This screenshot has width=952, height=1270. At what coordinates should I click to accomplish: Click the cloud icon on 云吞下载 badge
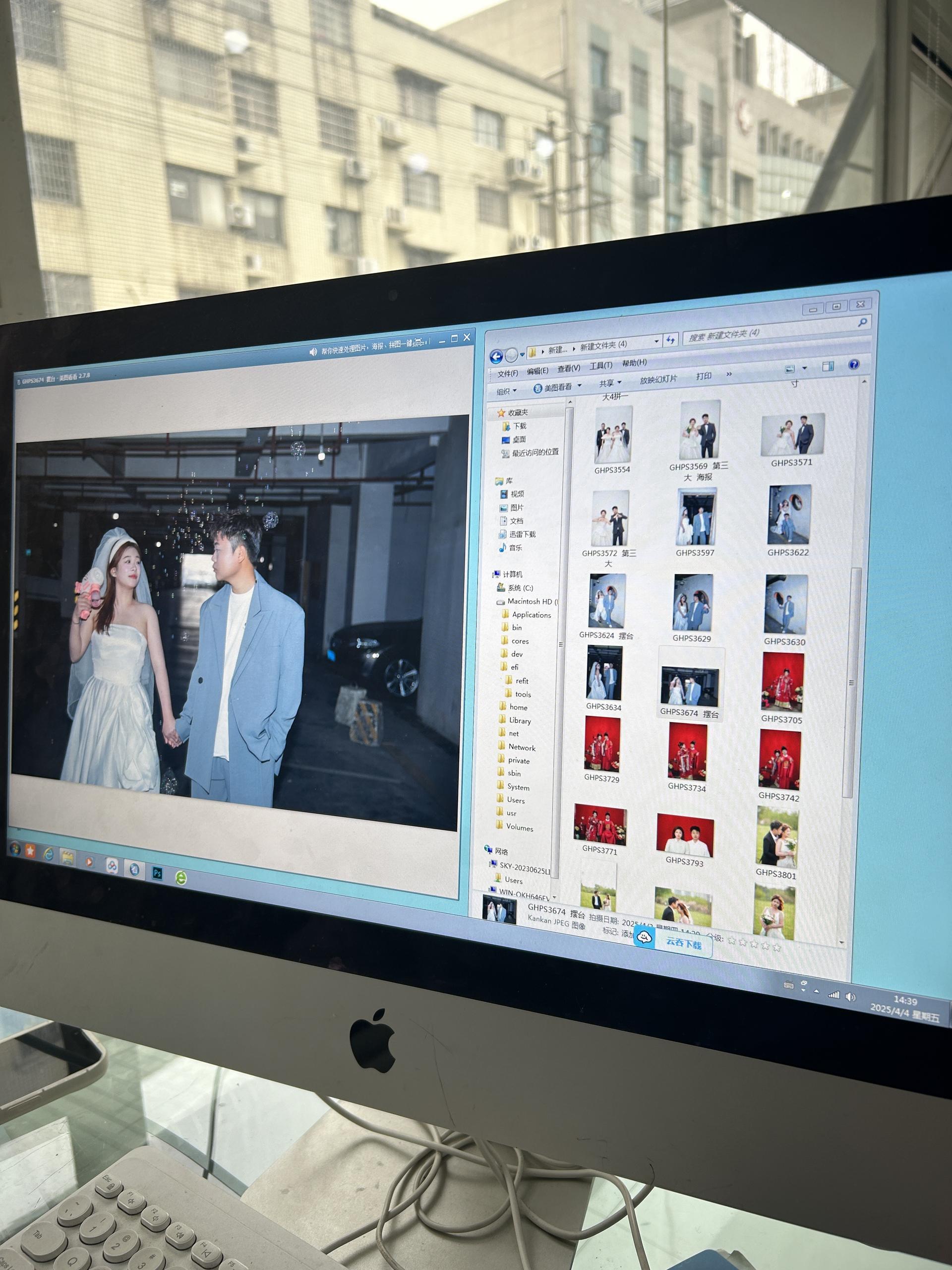pyautogui.click(x=645, y=938)
